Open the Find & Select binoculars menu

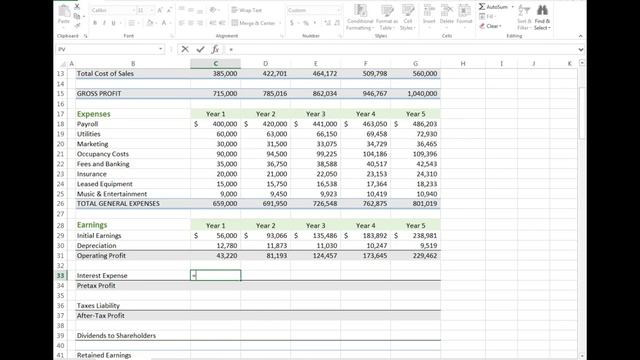tap(542, 17)
